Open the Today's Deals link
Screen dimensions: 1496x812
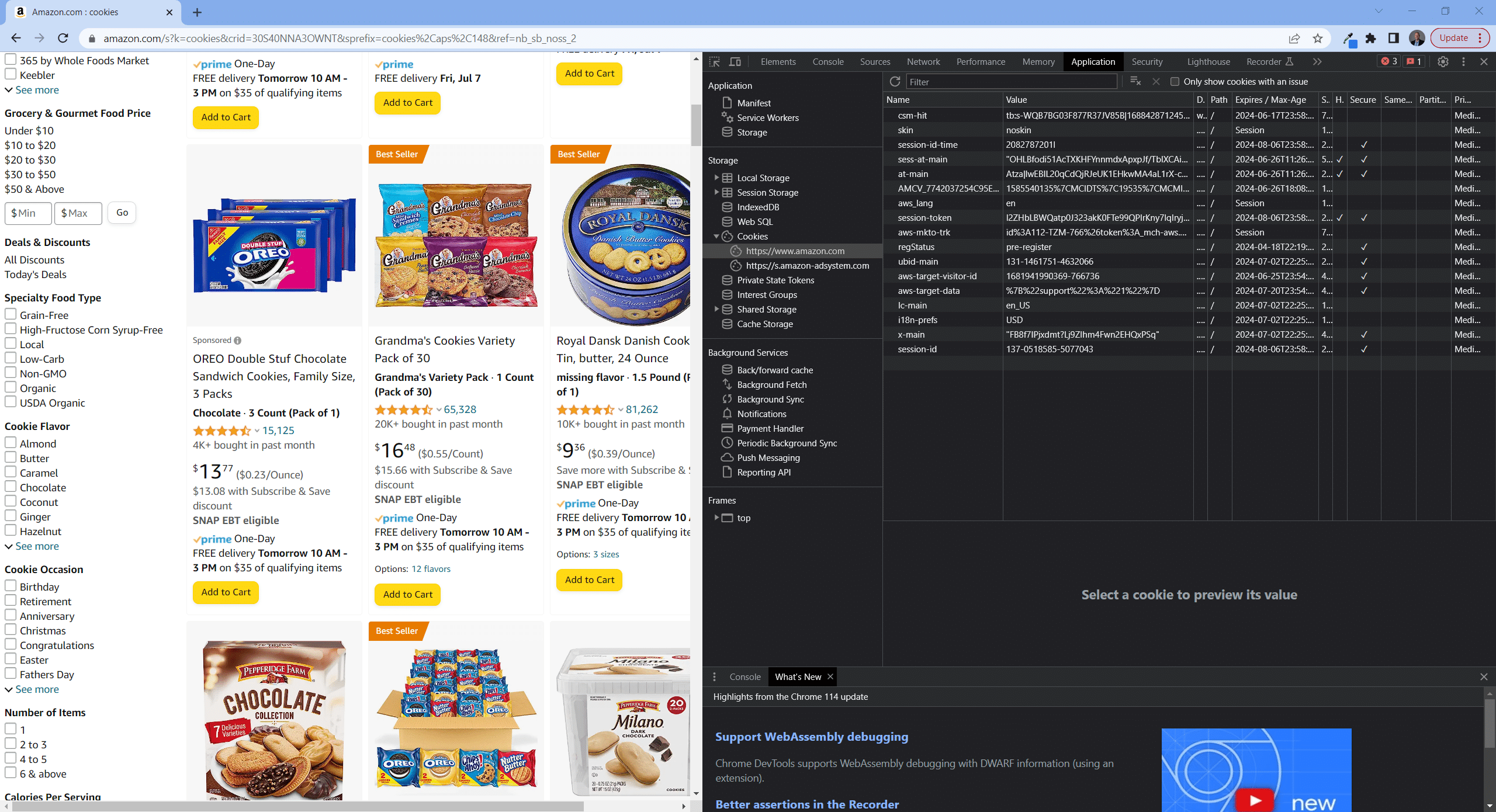36,275
